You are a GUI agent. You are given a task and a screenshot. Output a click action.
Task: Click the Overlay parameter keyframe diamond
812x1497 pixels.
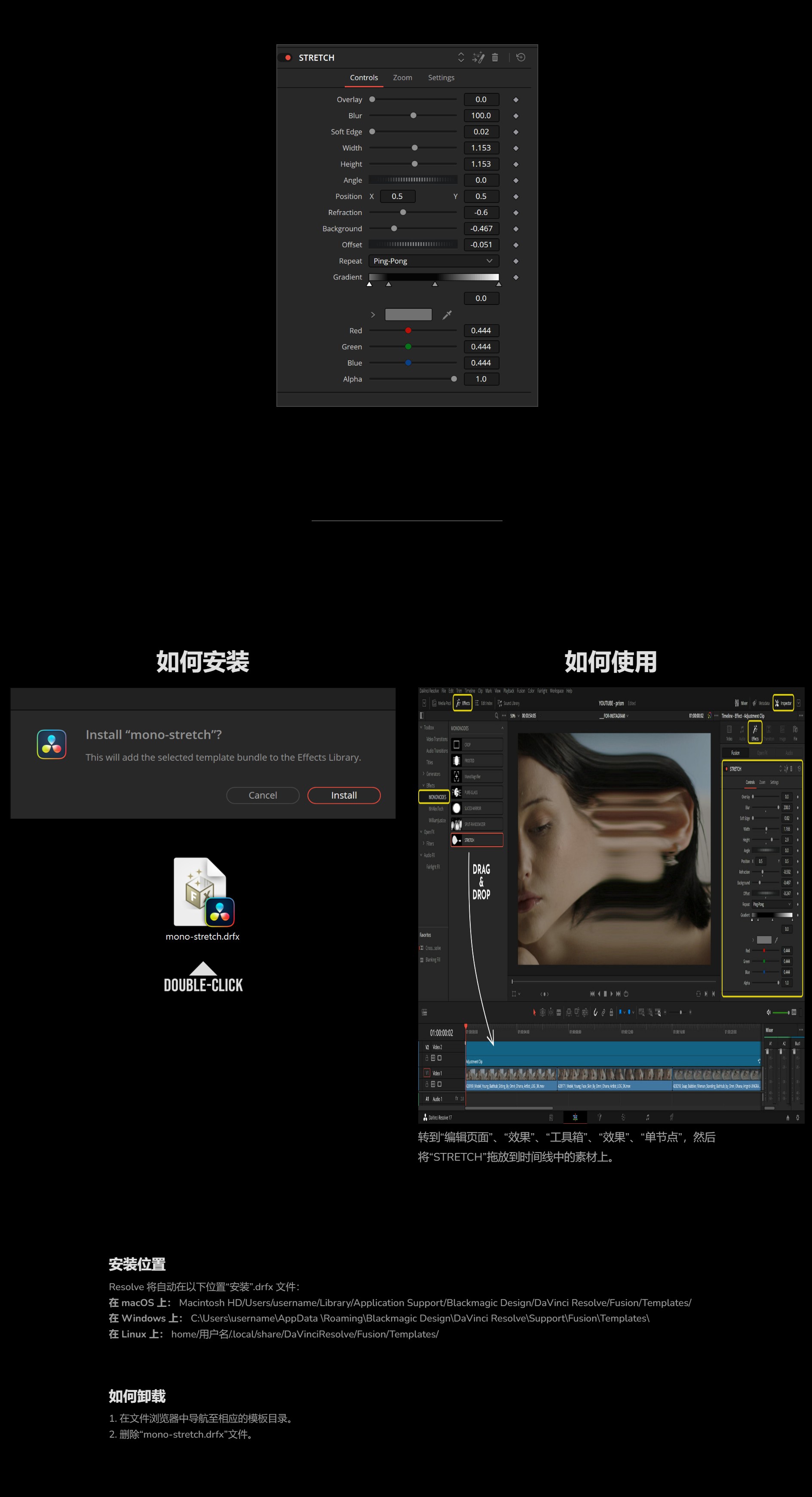click(516, 99)
